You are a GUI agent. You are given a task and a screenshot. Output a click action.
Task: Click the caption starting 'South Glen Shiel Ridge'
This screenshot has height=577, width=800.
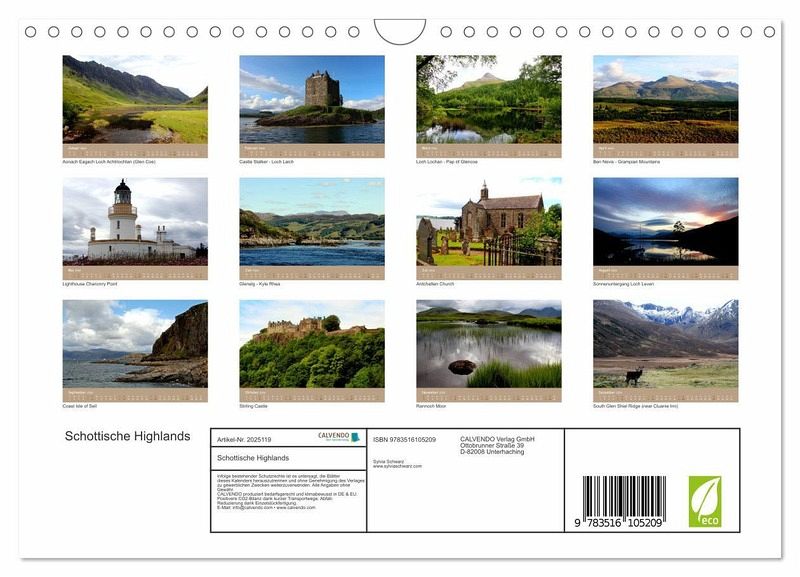[636, 406]
